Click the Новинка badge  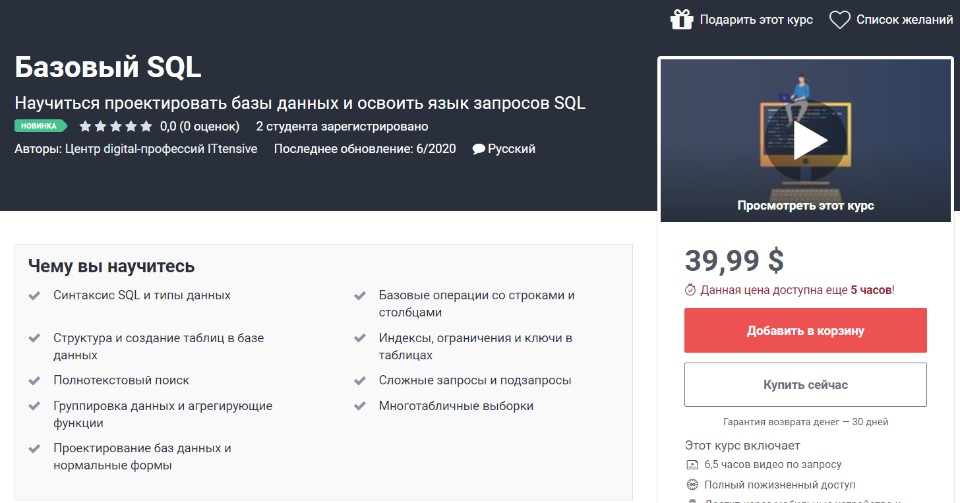click(40, 126)
